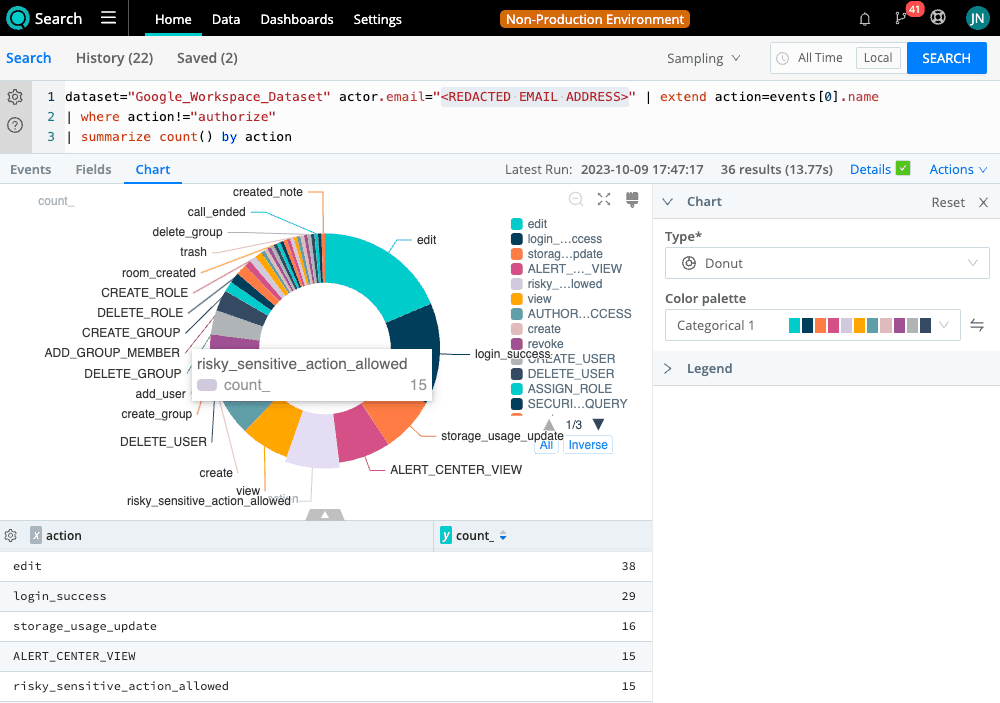Image resolution: width=1000 pixels, height=703 pixels.
Task: Open the notifications bell
Action: (x=865, y=19)
